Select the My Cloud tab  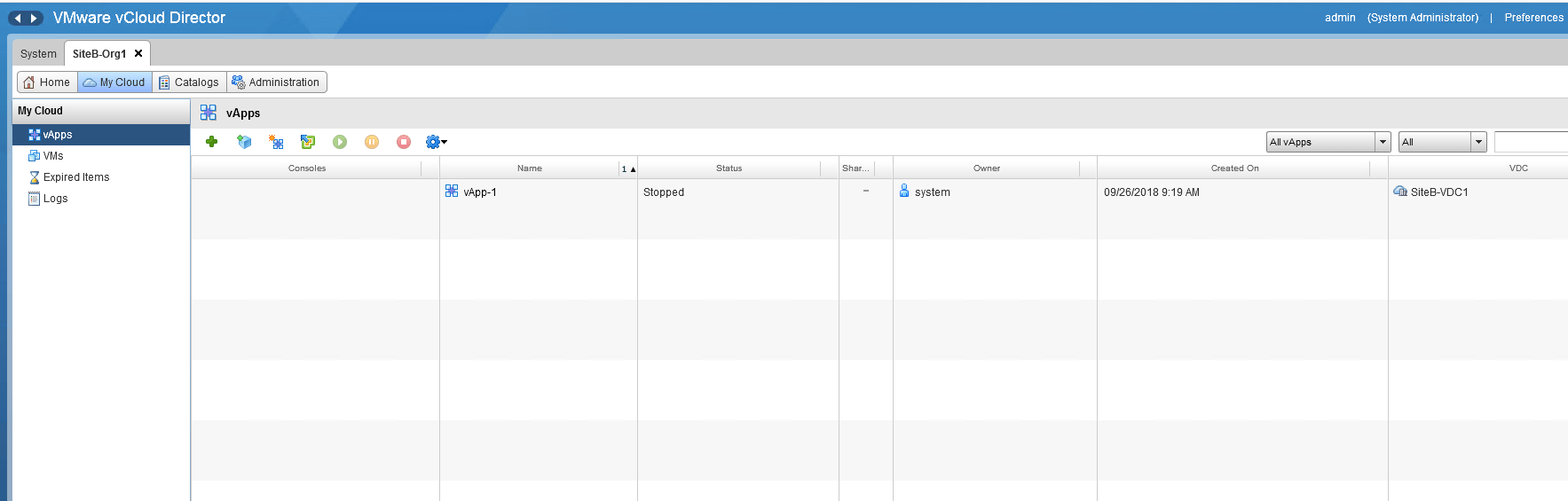114,82
